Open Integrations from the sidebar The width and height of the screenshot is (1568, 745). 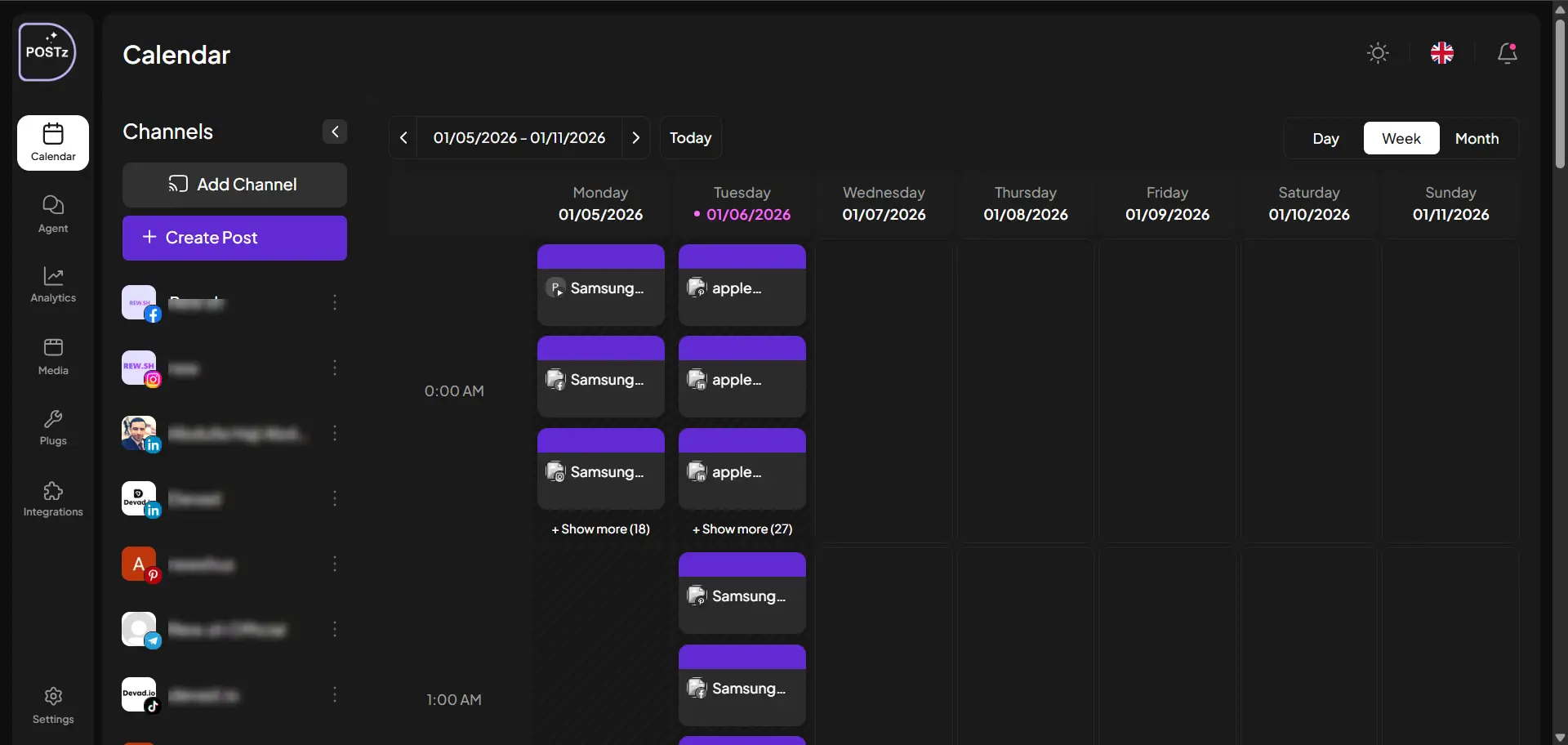(x=53, y=499)
